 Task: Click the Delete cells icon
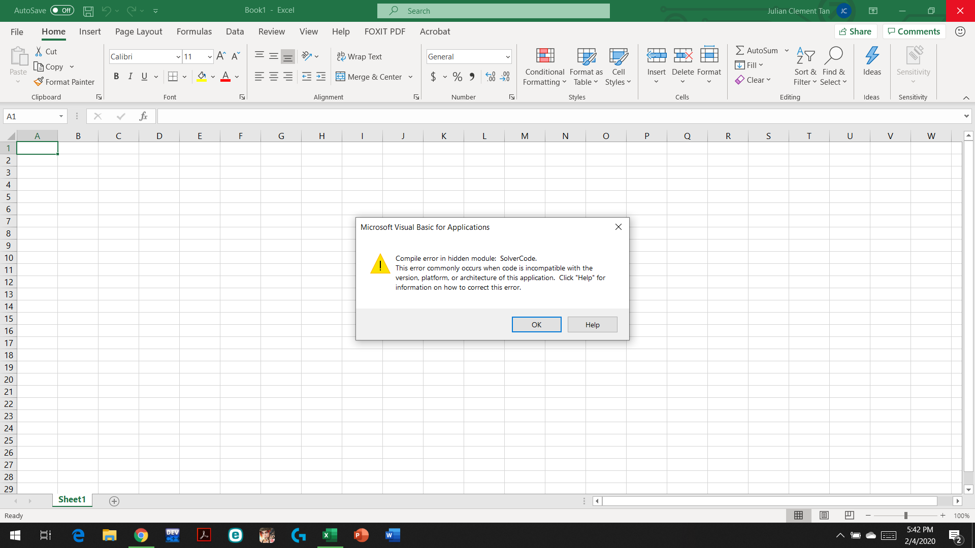tap(682, 55)
